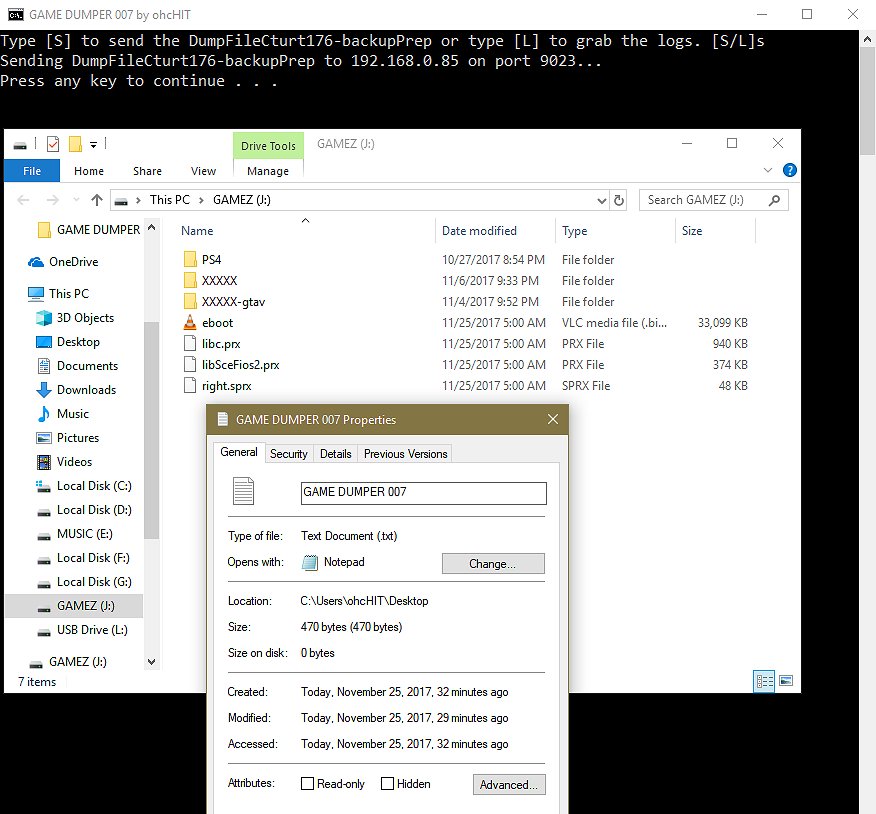Click the Up arrow navigation button
This screenshot has width=876, height=814.
[x=97, y=200]
